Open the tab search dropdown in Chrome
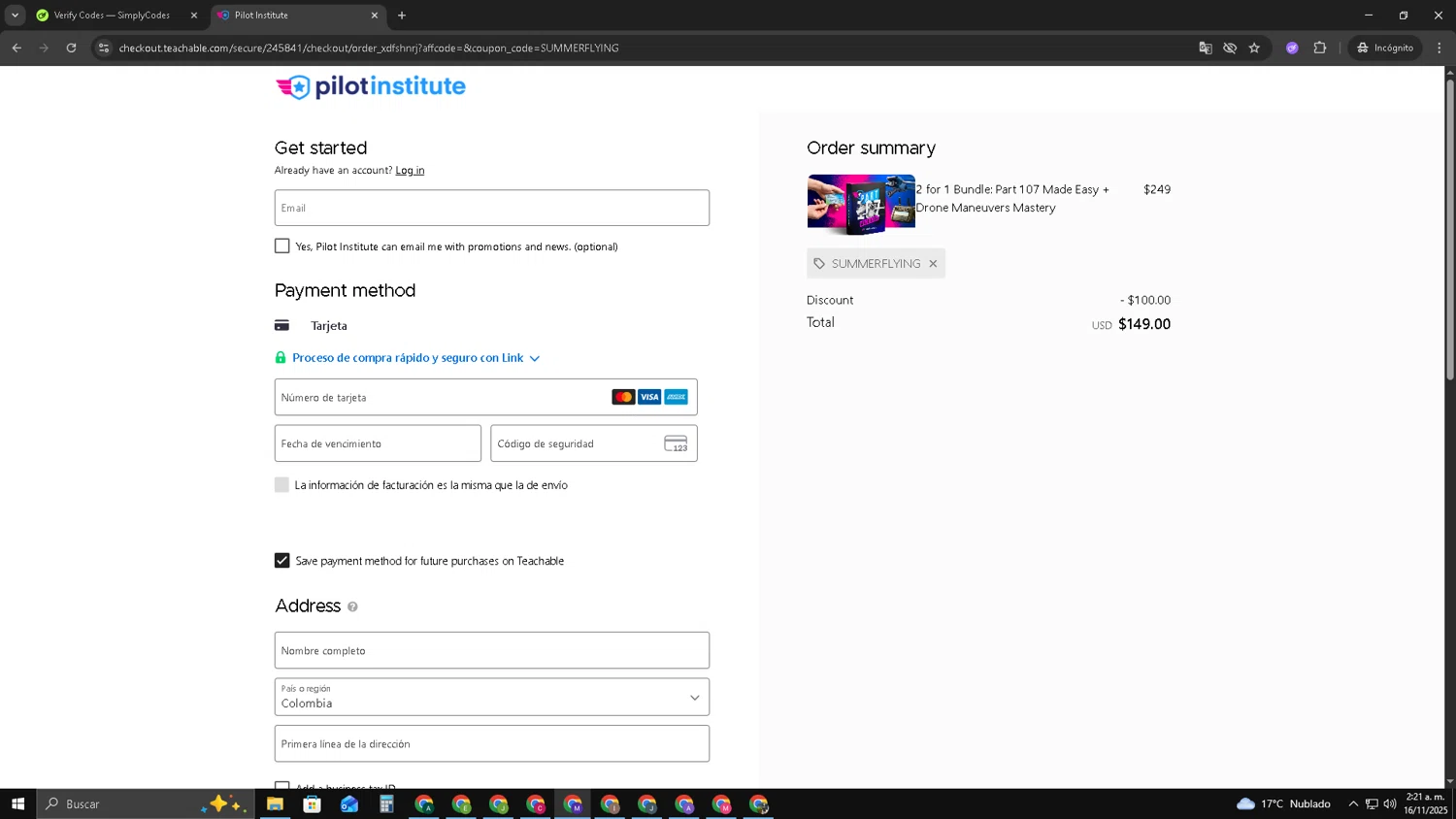The height and width of the screenshot is (819, 1456). pyautogui.click(x=15, y=16)
